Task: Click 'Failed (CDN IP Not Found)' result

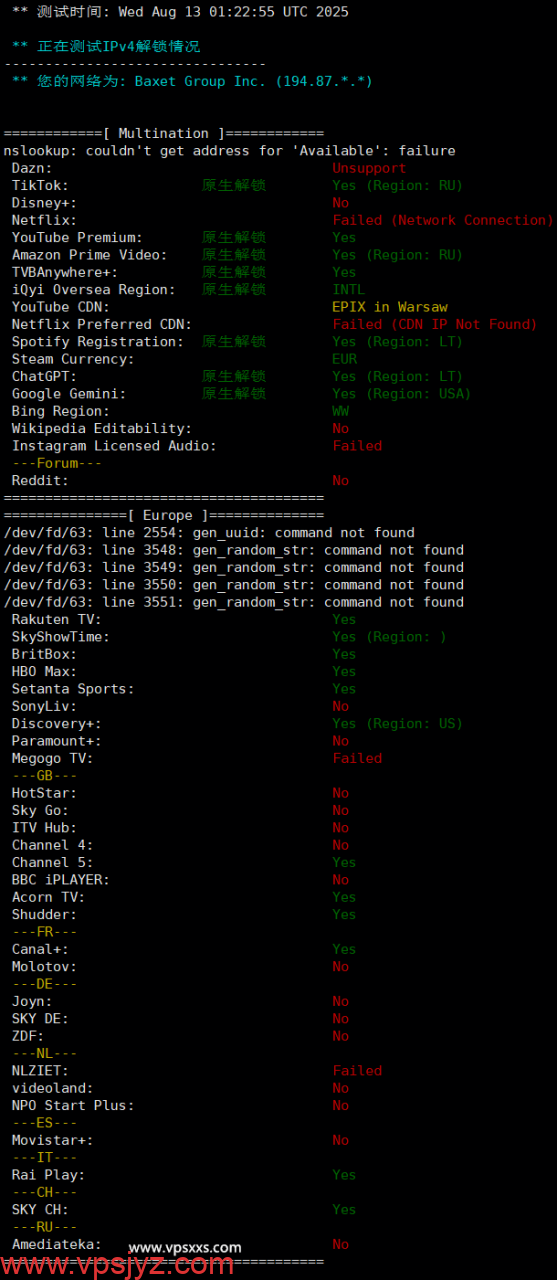Action: 435,324
